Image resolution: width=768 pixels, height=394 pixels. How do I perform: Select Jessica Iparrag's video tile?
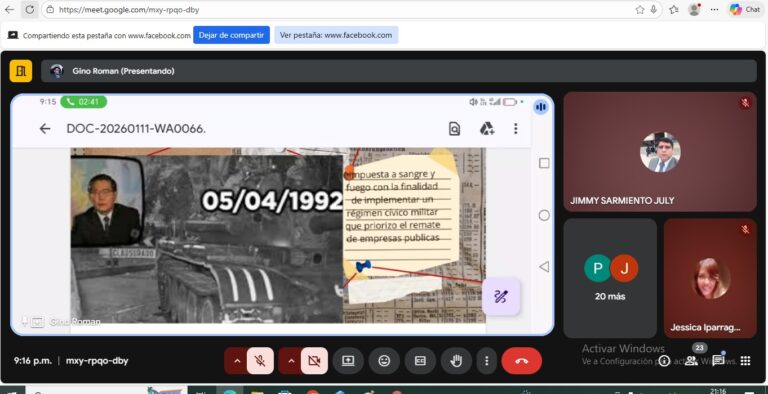[x=710, y=278]
